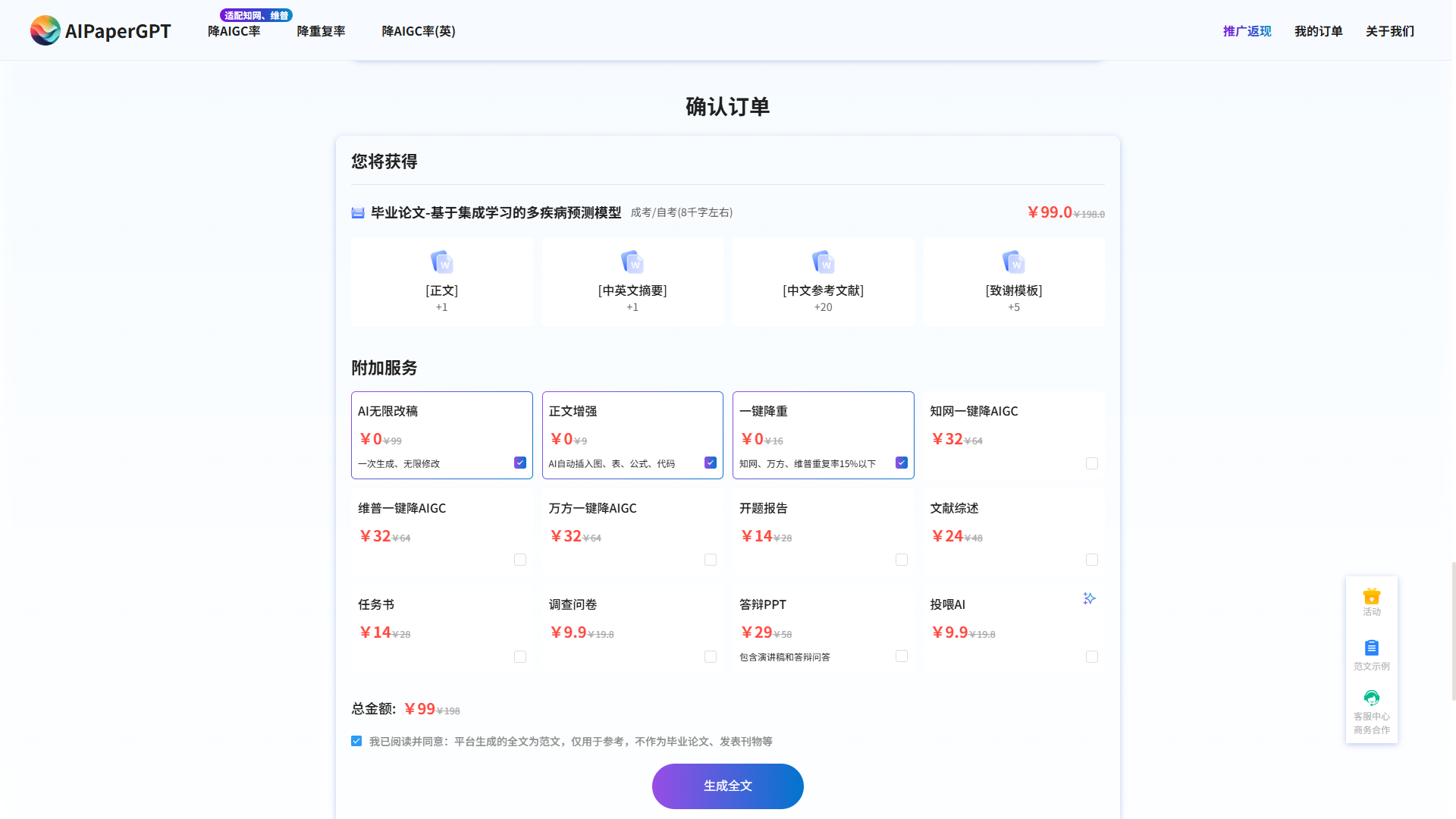Open the 活动 gift icon in the sidebar
1456x819 pixels.
click(x=1371, y=598)
